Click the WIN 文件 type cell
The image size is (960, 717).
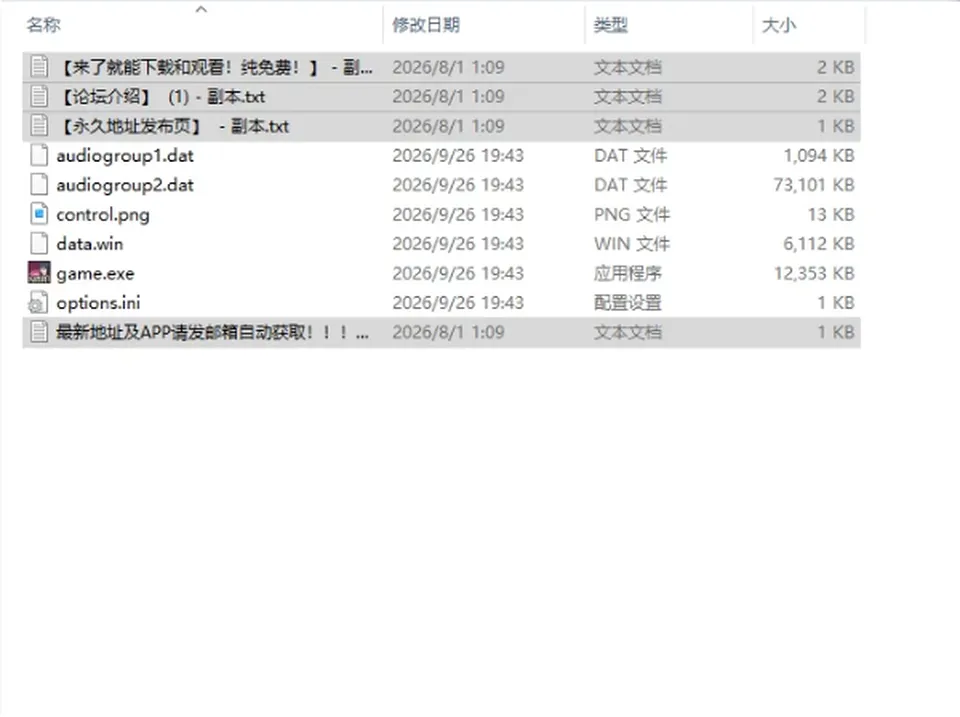(x=632, y=244)
